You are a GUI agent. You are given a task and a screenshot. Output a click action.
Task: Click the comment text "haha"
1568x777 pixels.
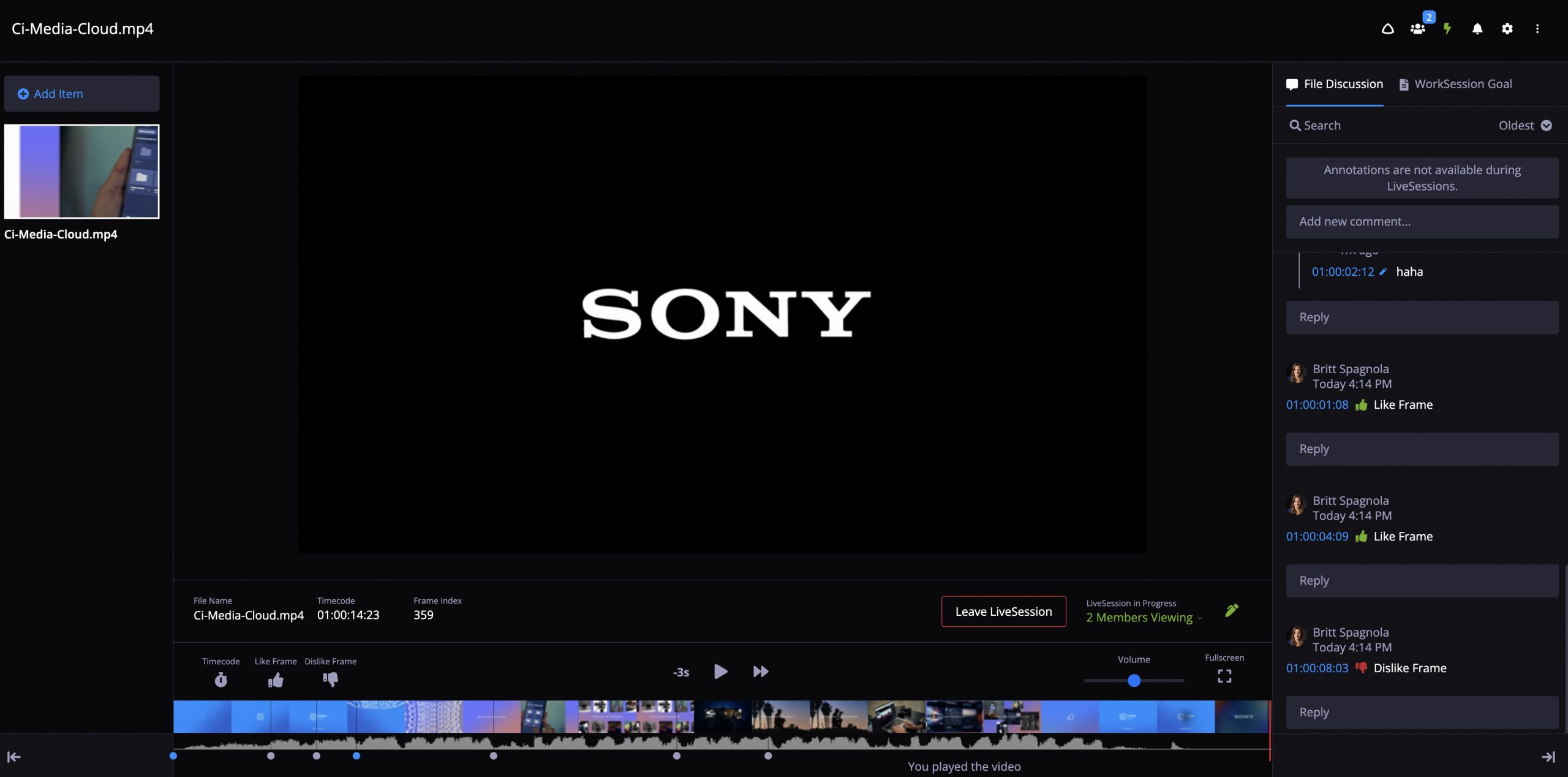1409,271
